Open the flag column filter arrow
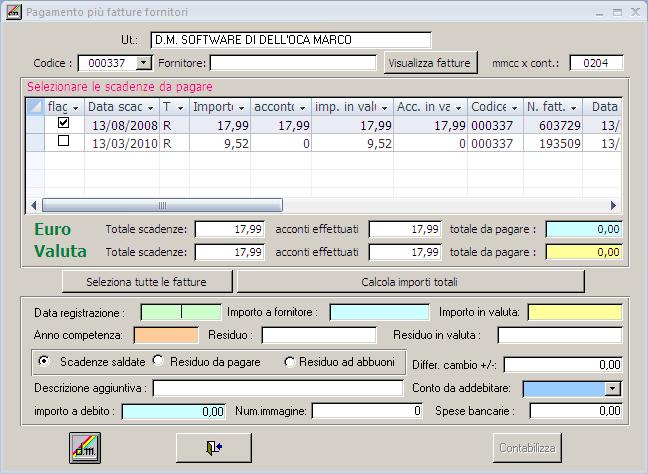 click(76, 108)
